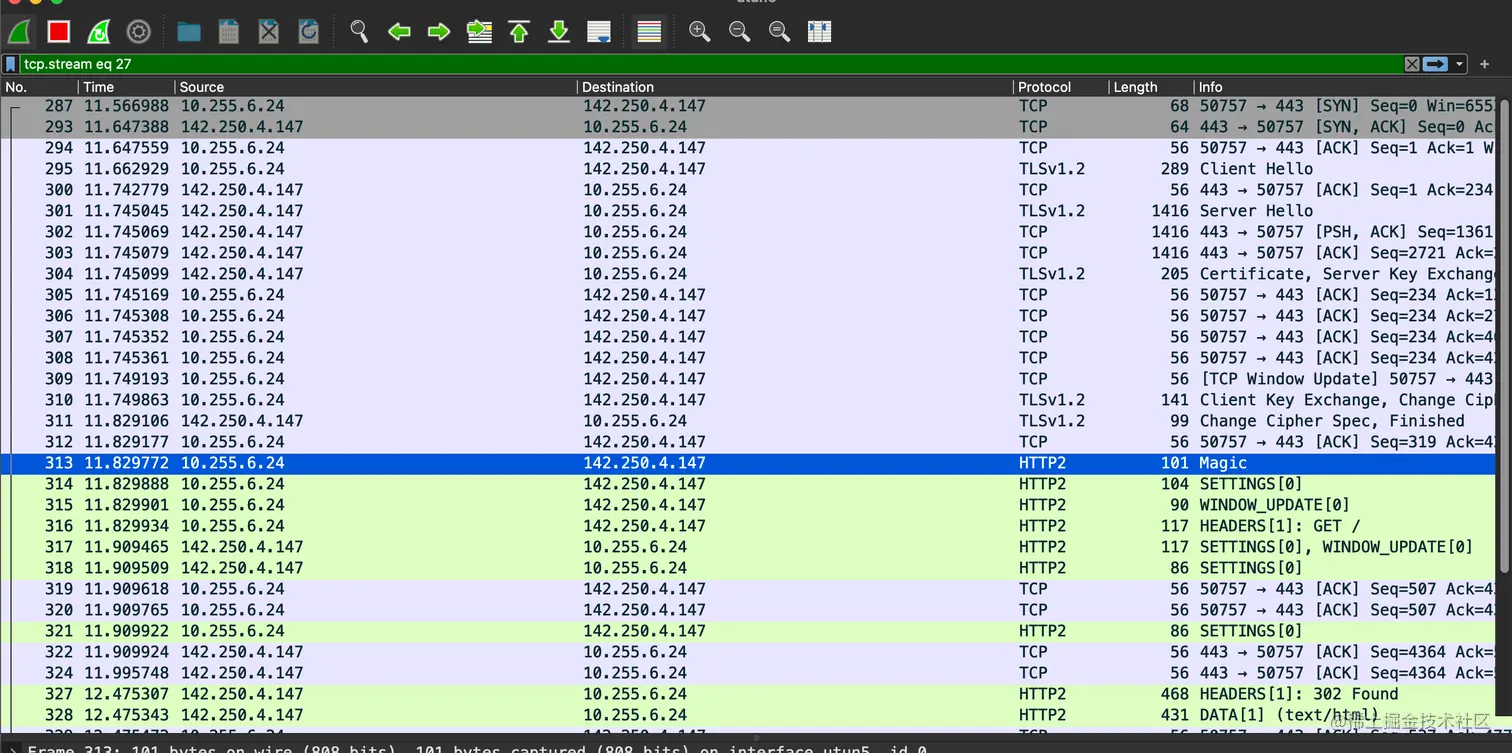Toggle auto-scroll during live capture
1512x753 pixels.
click(x=599, y=32)
